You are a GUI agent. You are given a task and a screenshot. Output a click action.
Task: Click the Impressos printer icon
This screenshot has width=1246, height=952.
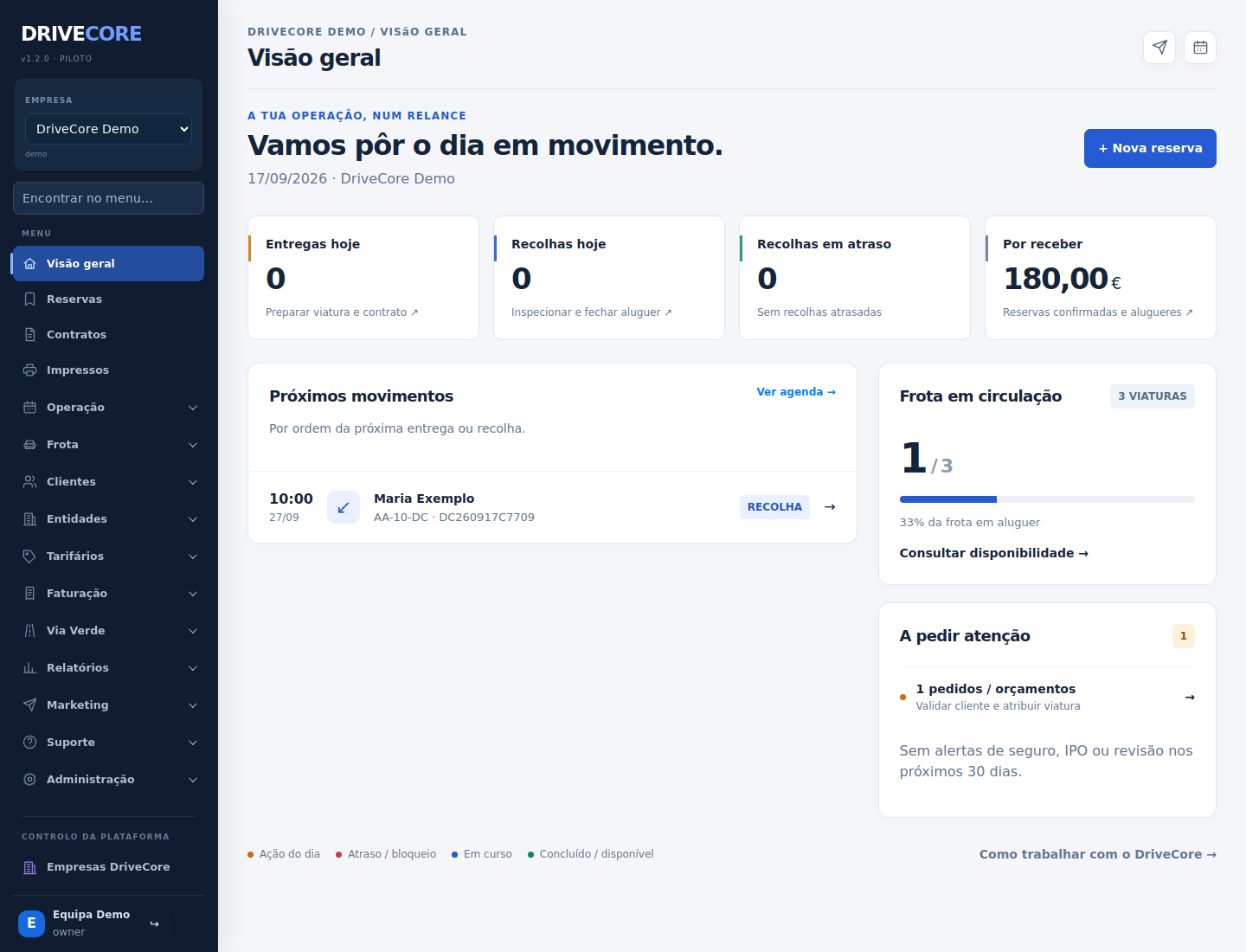point(29,370)
